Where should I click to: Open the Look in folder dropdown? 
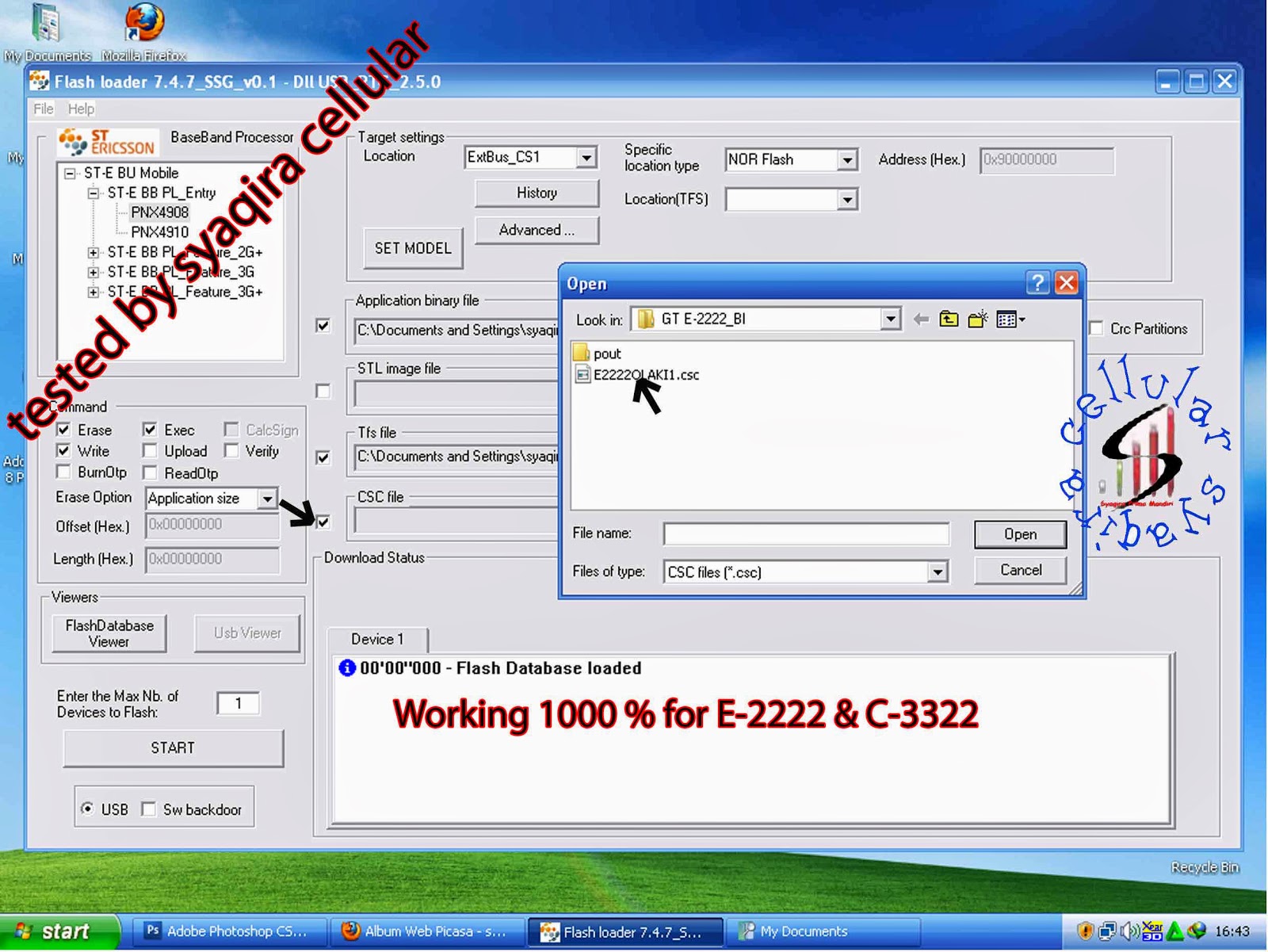tap(890, 319)
